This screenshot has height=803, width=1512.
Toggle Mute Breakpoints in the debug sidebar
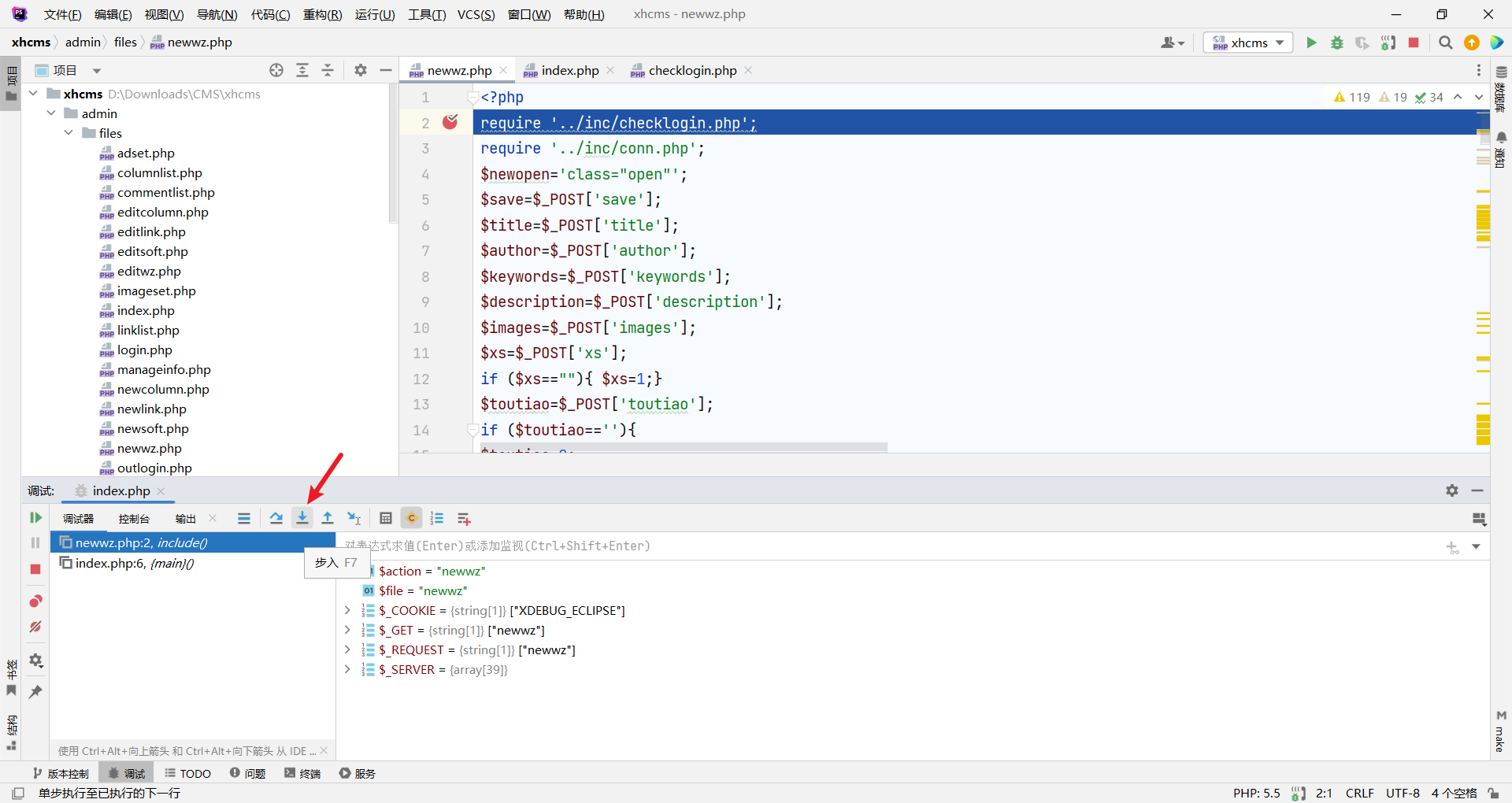(x=35, y=627)
